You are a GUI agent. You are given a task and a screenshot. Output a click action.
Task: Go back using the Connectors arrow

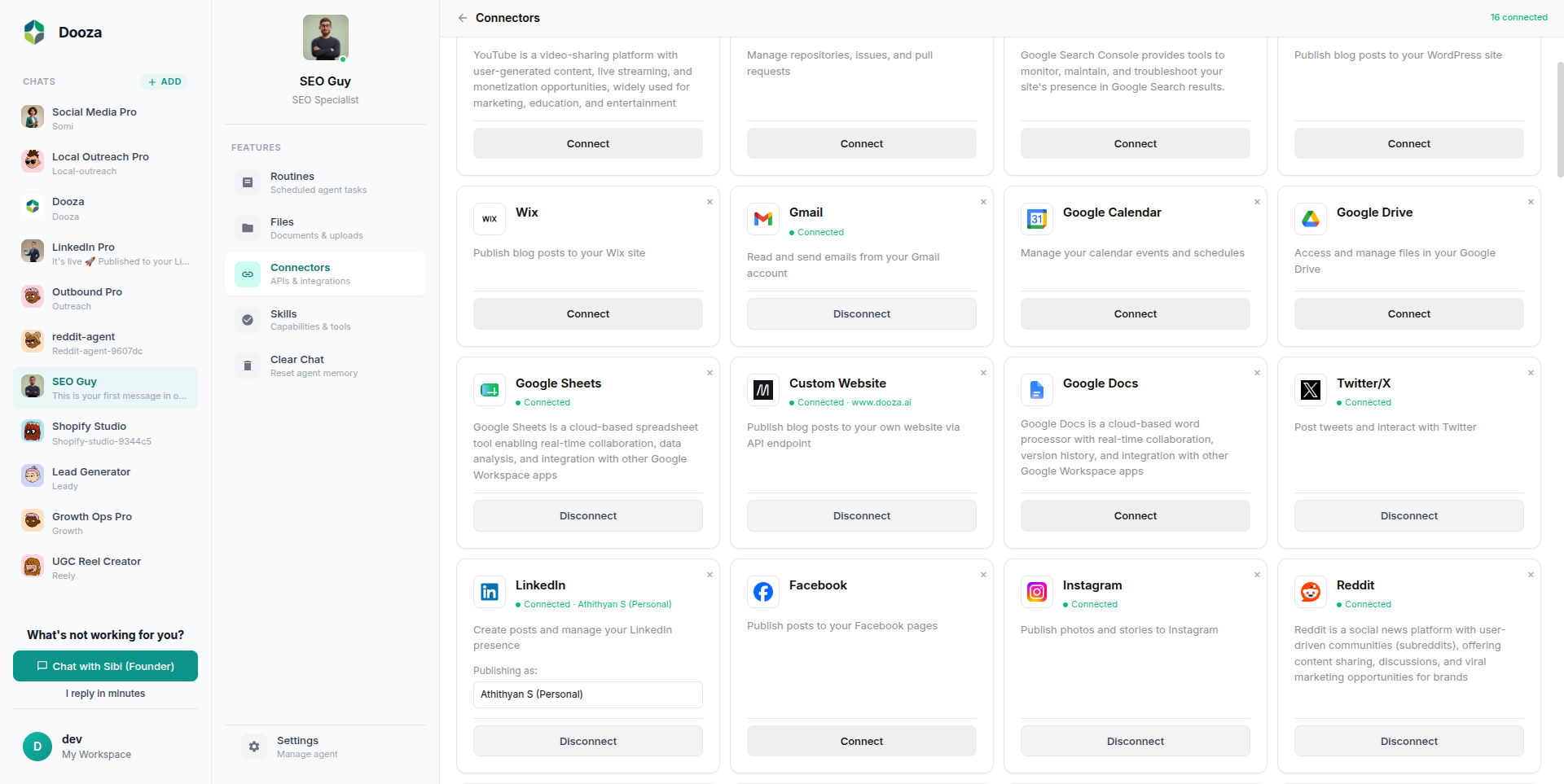tap(463, 18)
